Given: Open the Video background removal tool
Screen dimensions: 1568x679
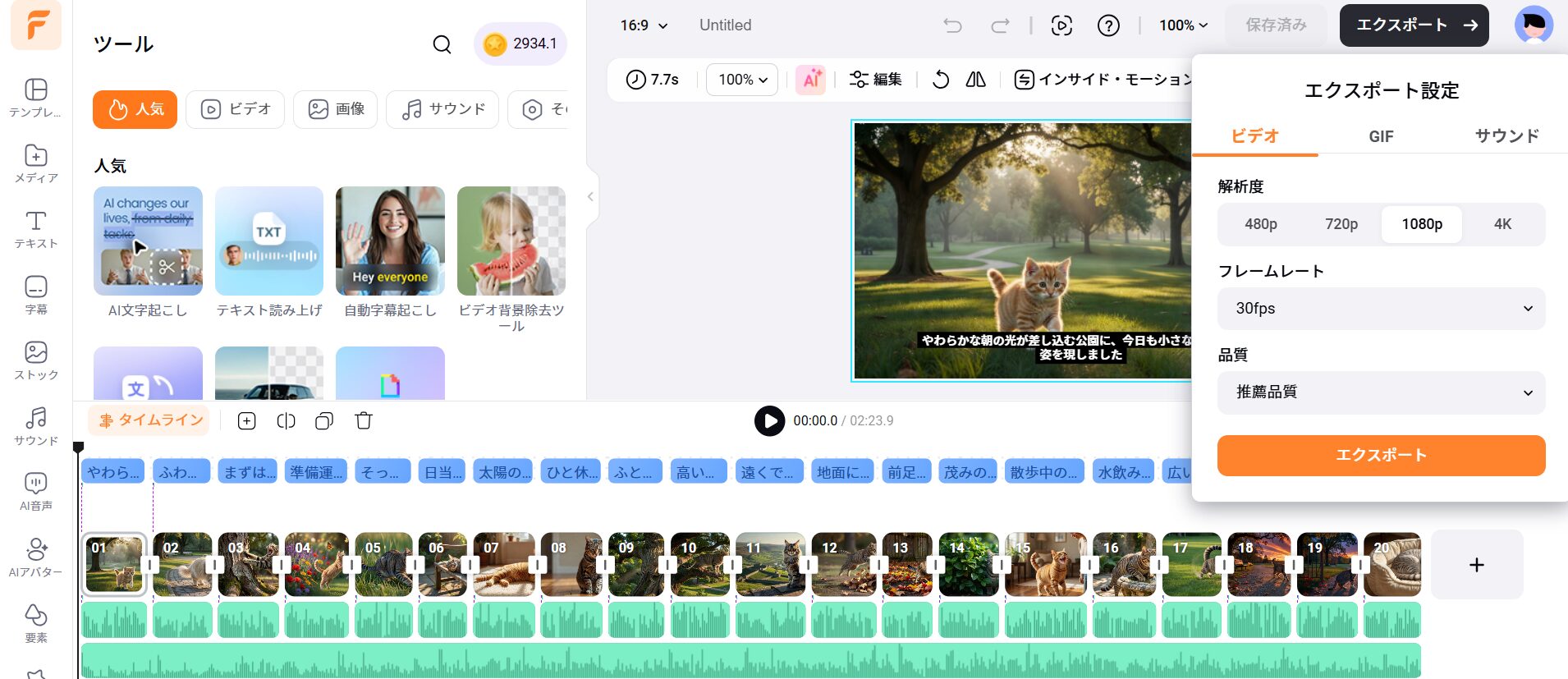Looking at the screenshot, I should tap(511, 259).
